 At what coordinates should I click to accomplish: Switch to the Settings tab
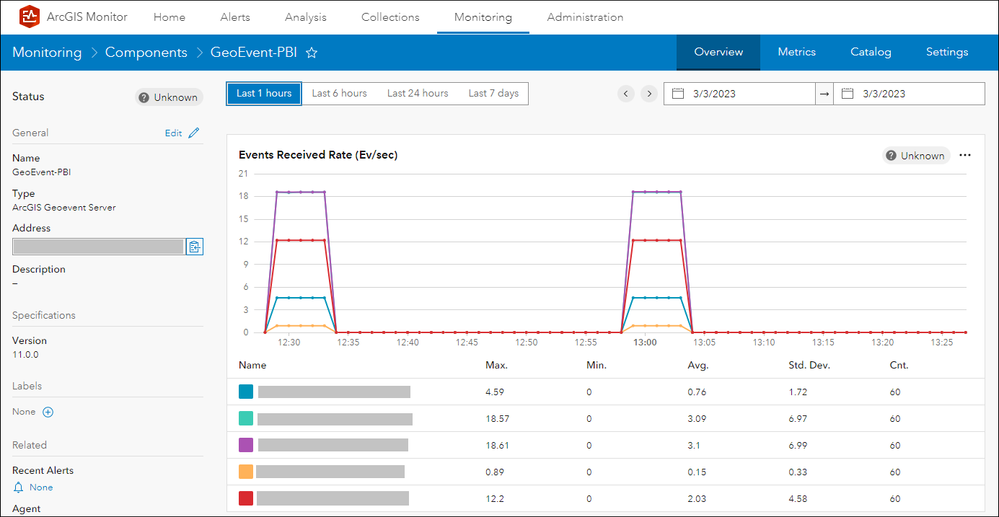pyautogui.click(x=947, y=52)
